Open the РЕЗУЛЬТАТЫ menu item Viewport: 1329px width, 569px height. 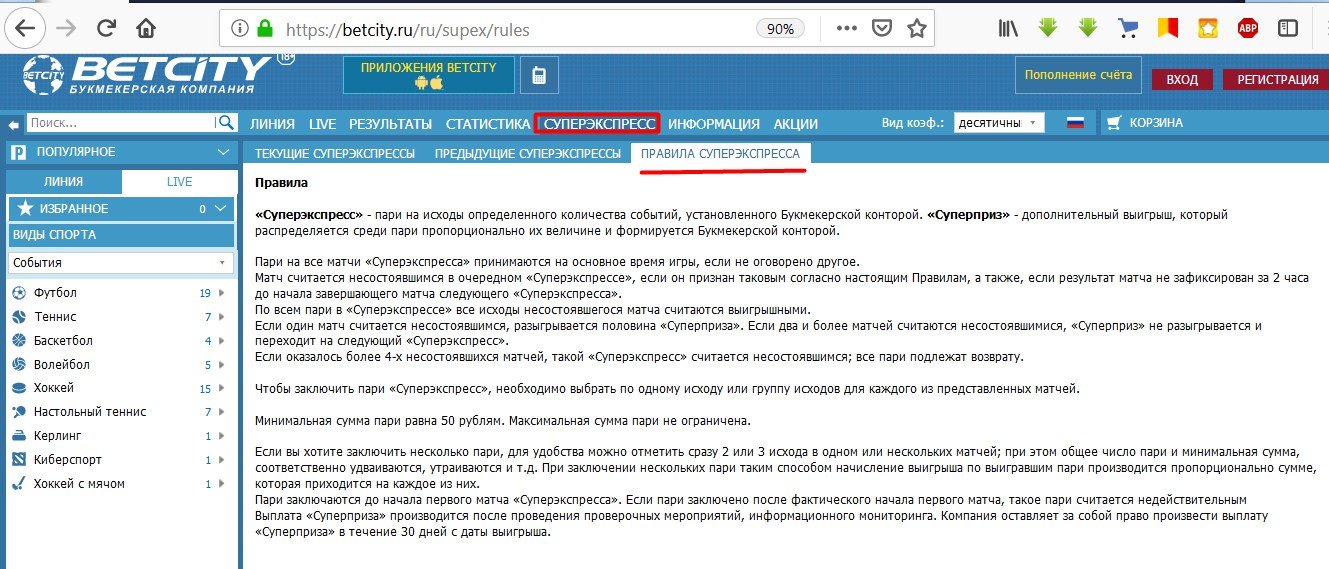tap(390, 124)
